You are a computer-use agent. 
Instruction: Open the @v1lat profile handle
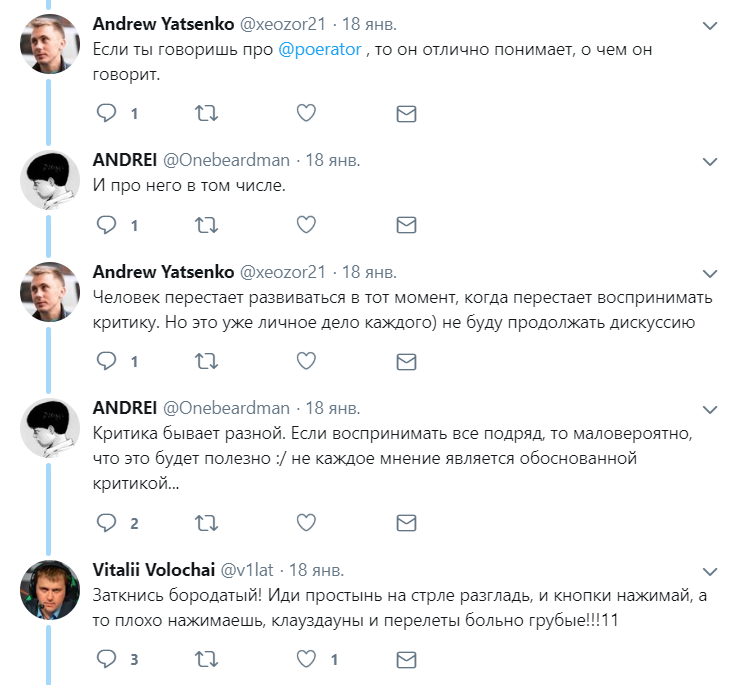click(x=247, y=570)
